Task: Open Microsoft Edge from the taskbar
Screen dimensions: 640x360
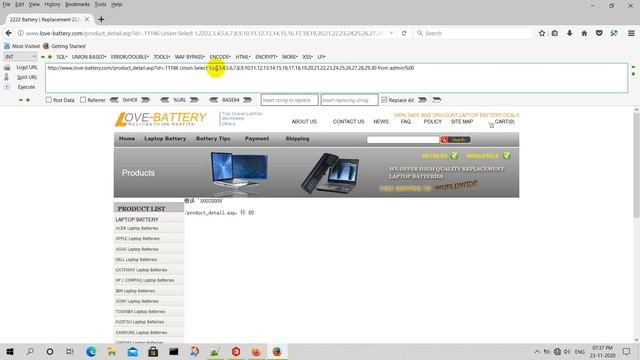Action: (x=91, y=351)
